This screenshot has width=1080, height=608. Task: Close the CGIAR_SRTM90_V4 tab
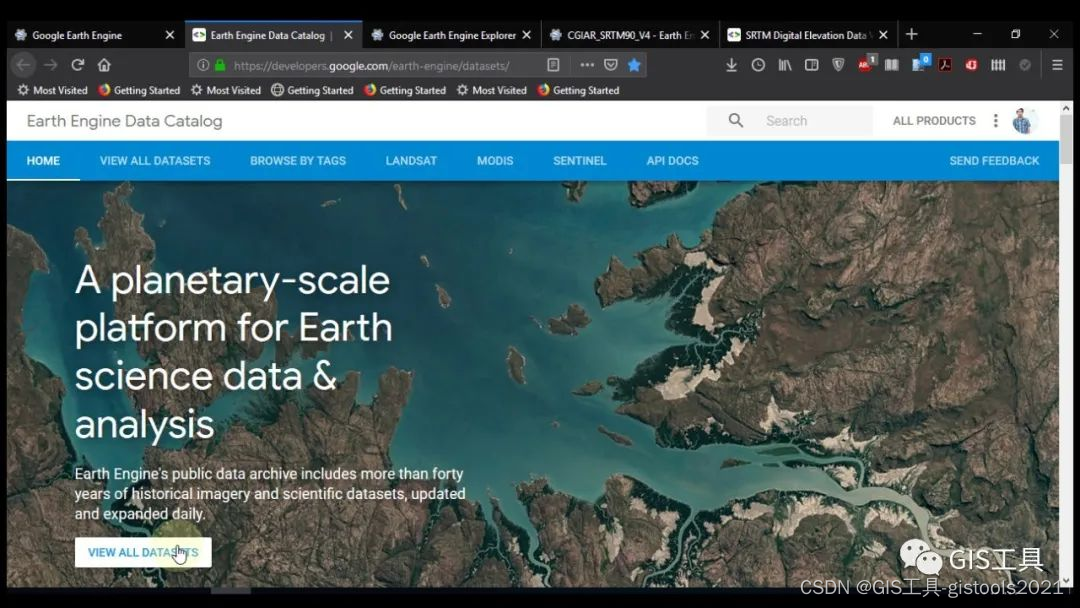[705, 35]
